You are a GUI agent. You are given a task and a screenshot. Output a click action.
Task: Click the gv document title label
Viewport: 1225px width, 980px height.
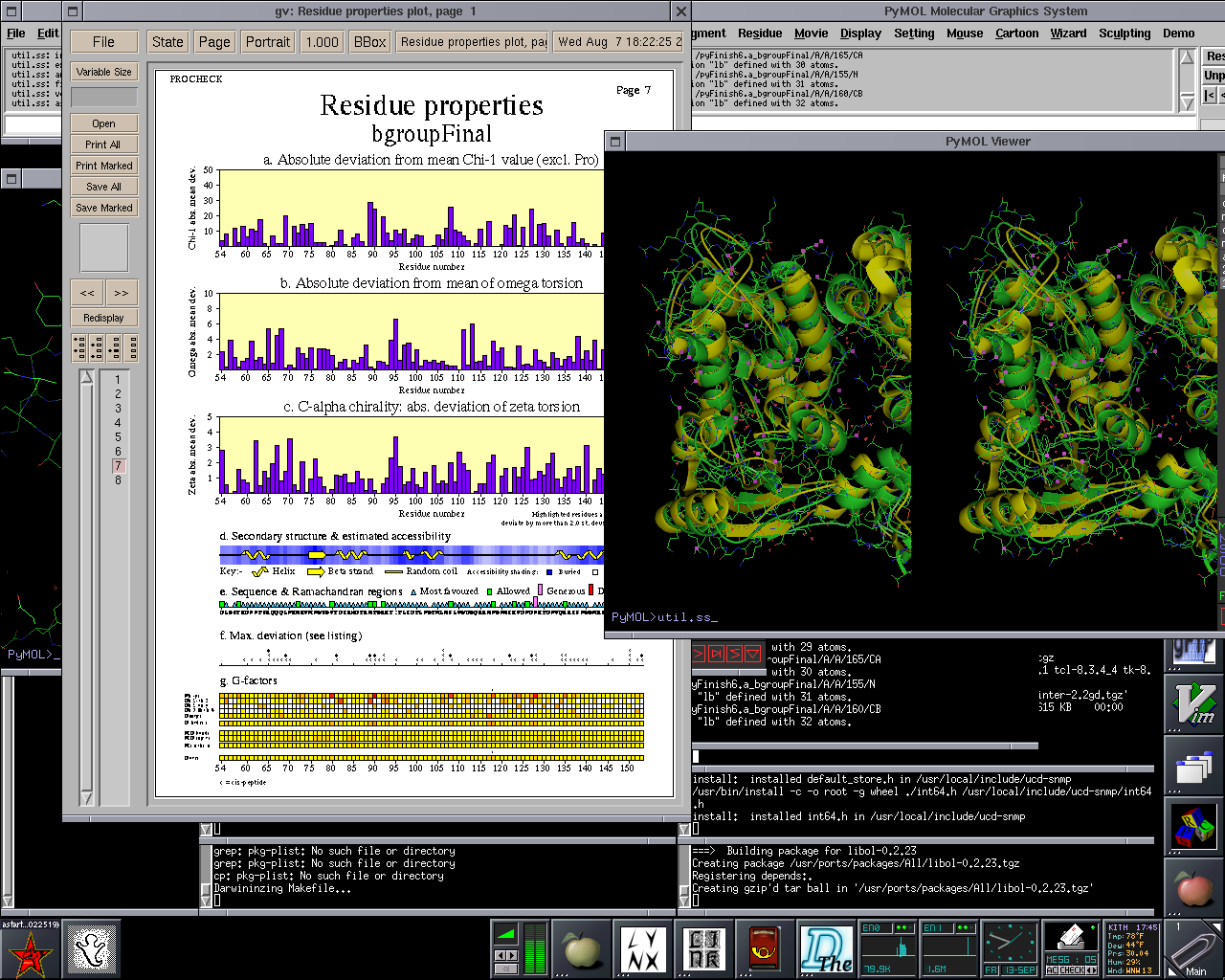click(474, 42)
